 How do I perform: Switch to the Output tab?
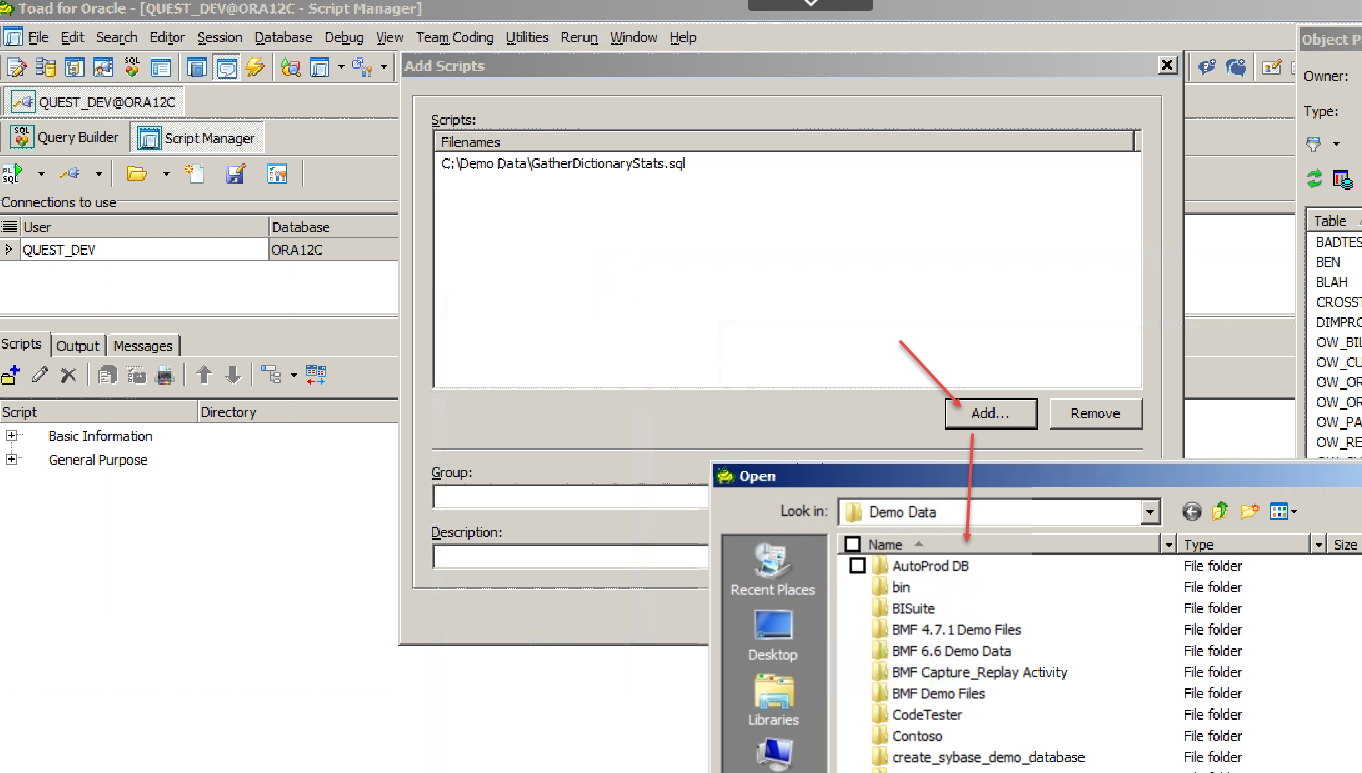[78, 345]
